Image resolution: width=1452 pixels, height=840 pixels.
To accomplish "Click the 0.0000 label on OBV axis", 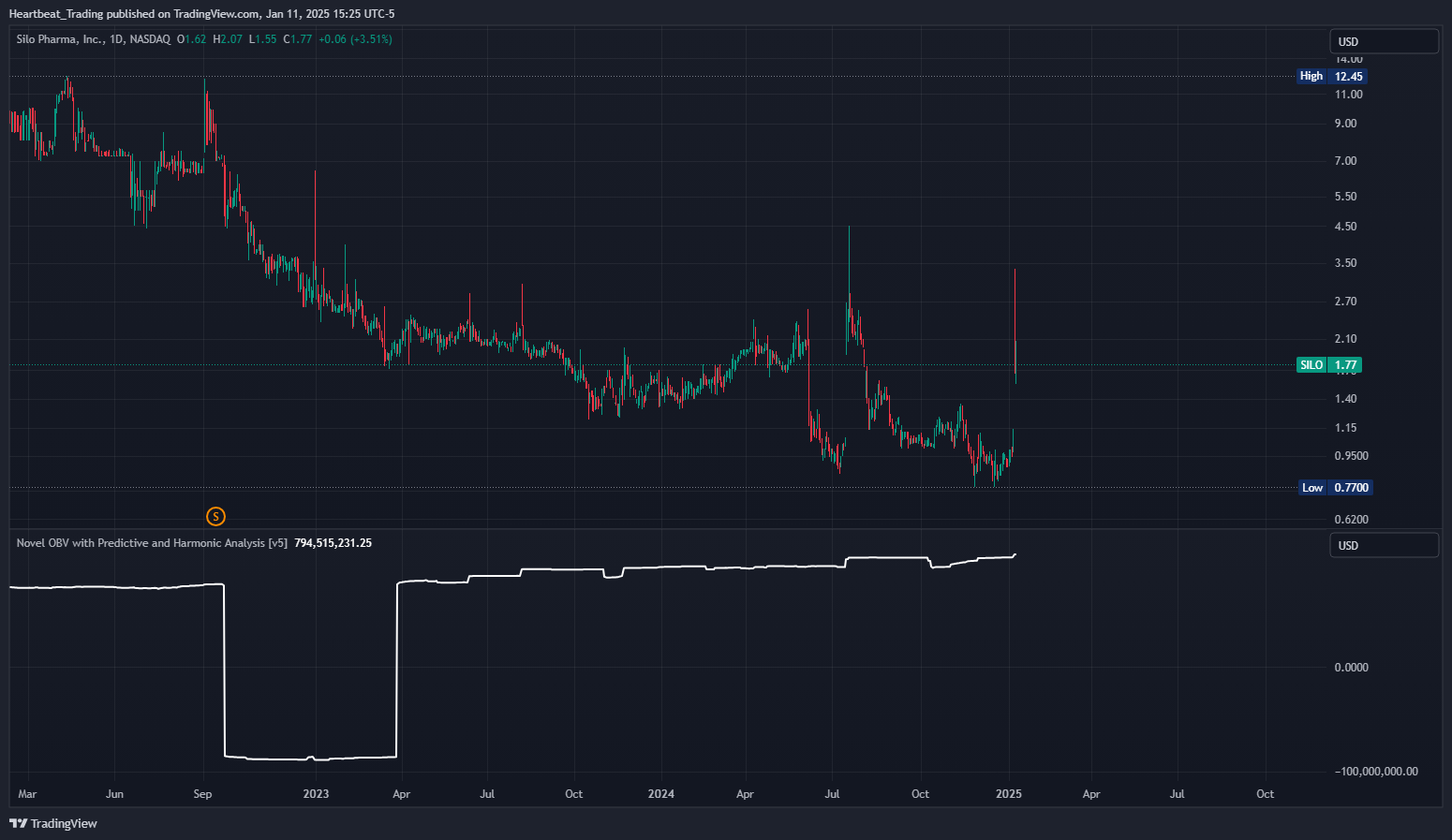I will [1352, 668].
